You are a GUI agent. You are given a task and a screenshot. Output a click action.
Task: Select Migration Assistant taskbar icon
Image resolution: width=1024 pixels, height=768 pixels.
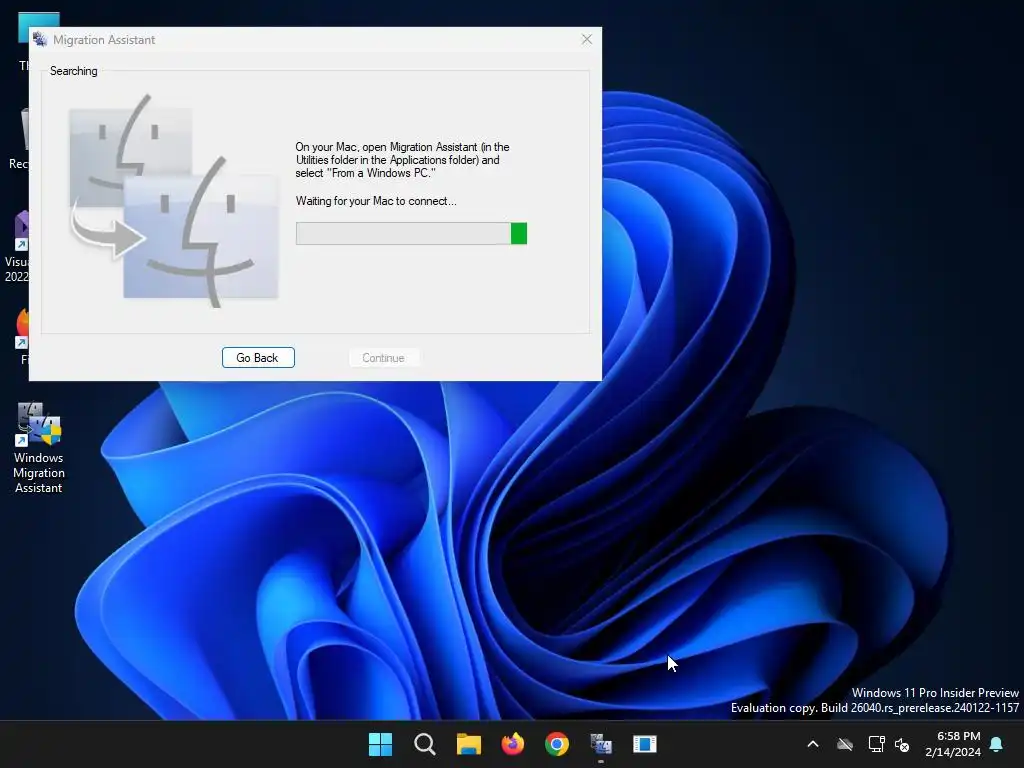click(601, 744)
